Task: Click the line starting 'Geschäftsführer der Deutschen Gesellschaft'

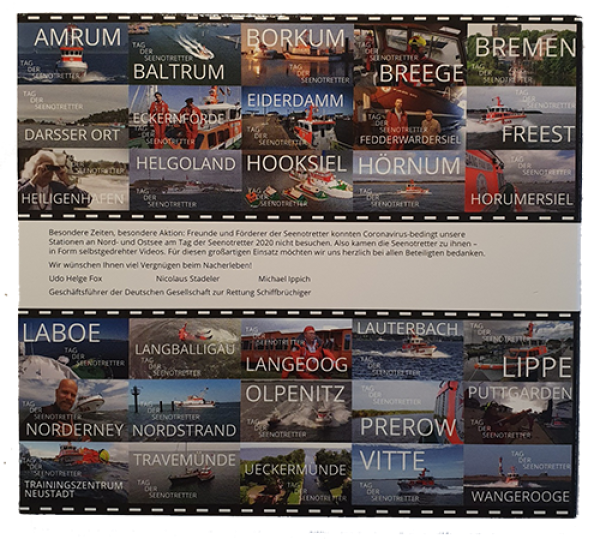Action: point(180,292)
